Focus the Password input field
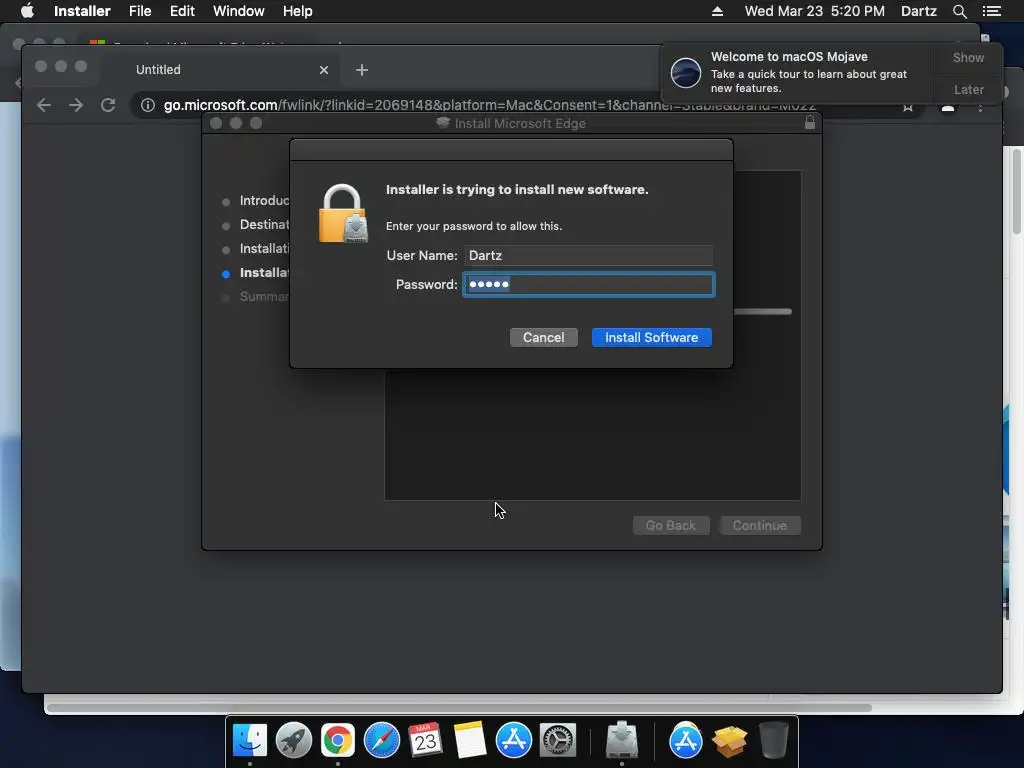The image size is (1024, 768). [x=589, y=285]
